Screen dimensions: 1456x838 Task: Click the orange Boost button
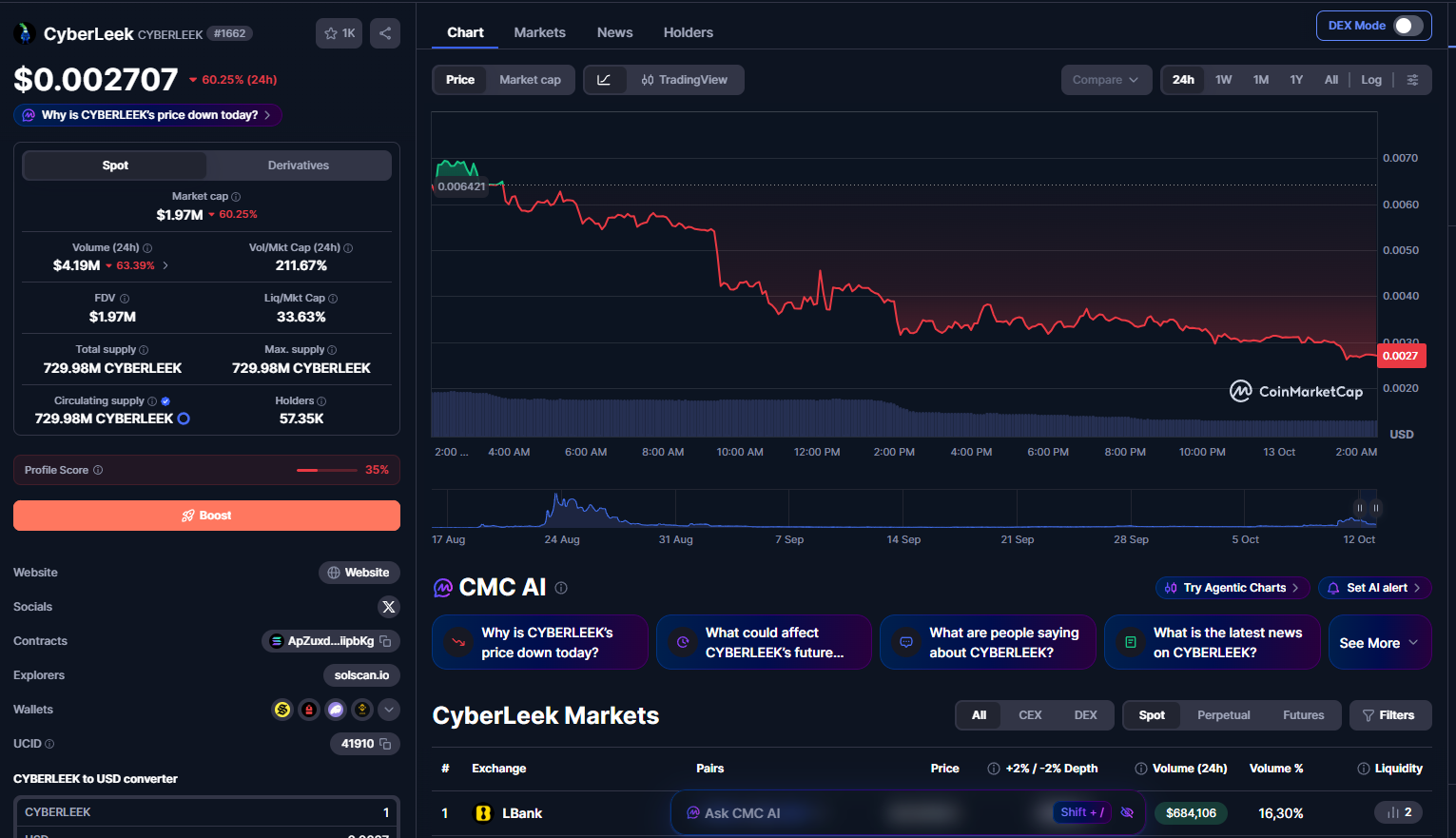click(x=206, y=516)
